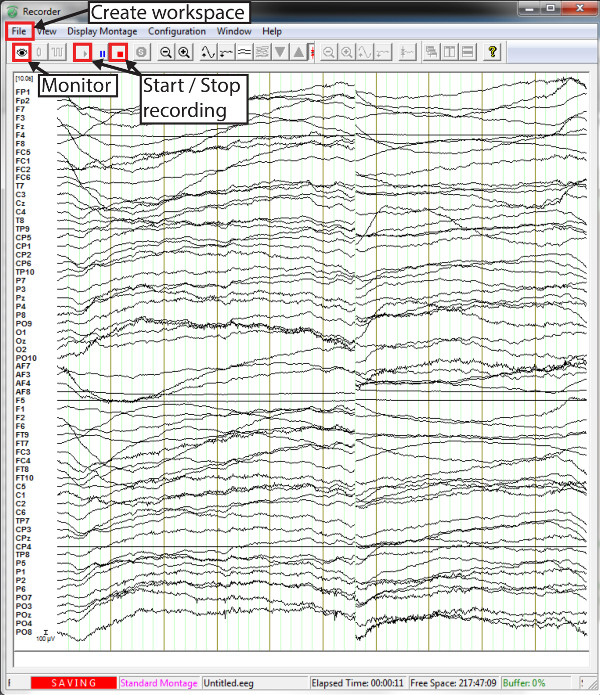The width and height of the screenshot is (600, 695).
Task: Click the Recorder app icon in title bar
Action: [x=12, y=12]
